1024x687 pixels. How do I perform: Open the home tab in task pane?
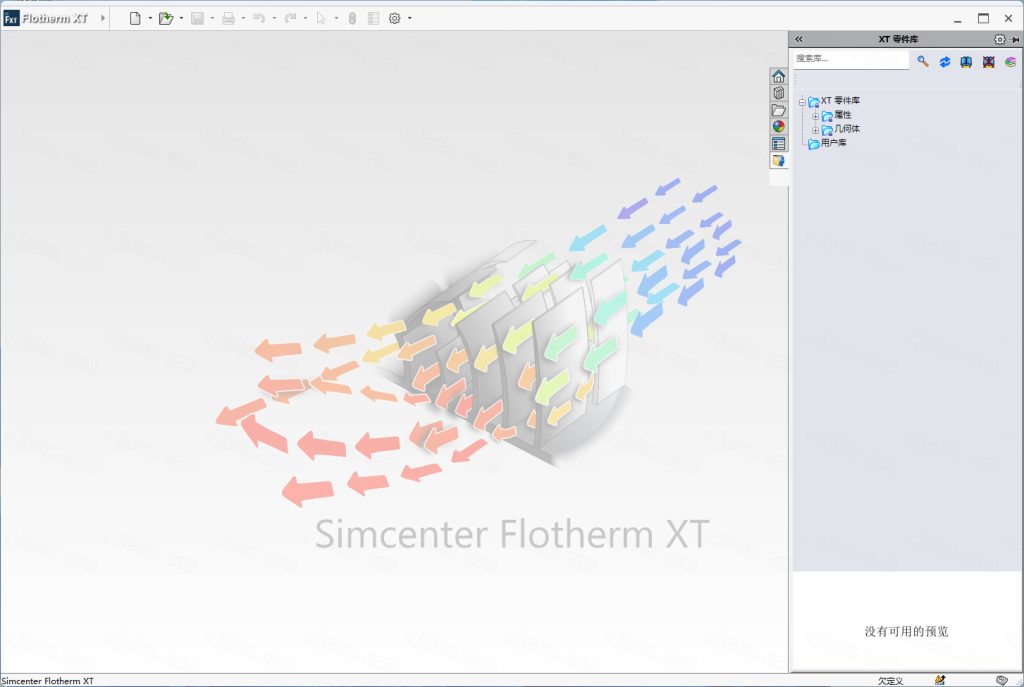[778, 77]
